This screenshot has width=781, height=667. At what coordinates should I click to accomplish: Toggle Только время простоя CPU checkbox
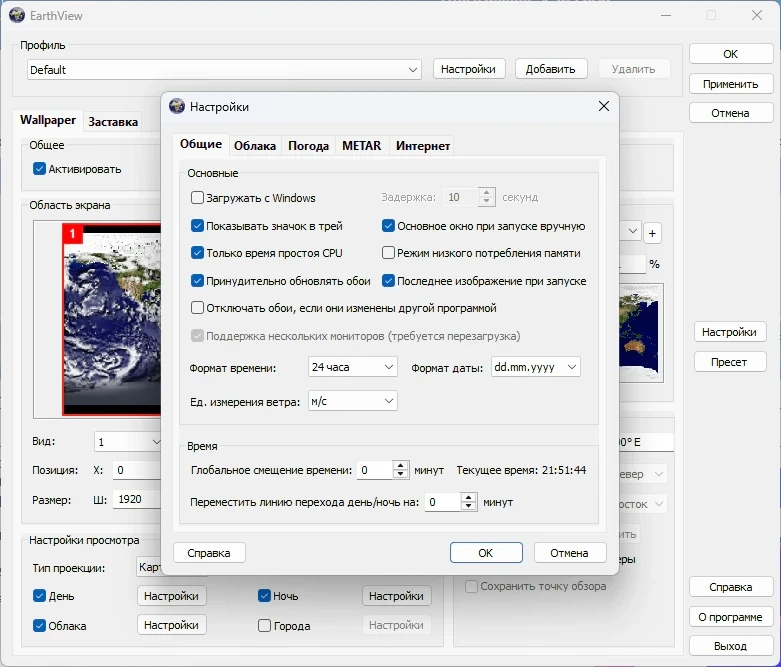(197, 253)
